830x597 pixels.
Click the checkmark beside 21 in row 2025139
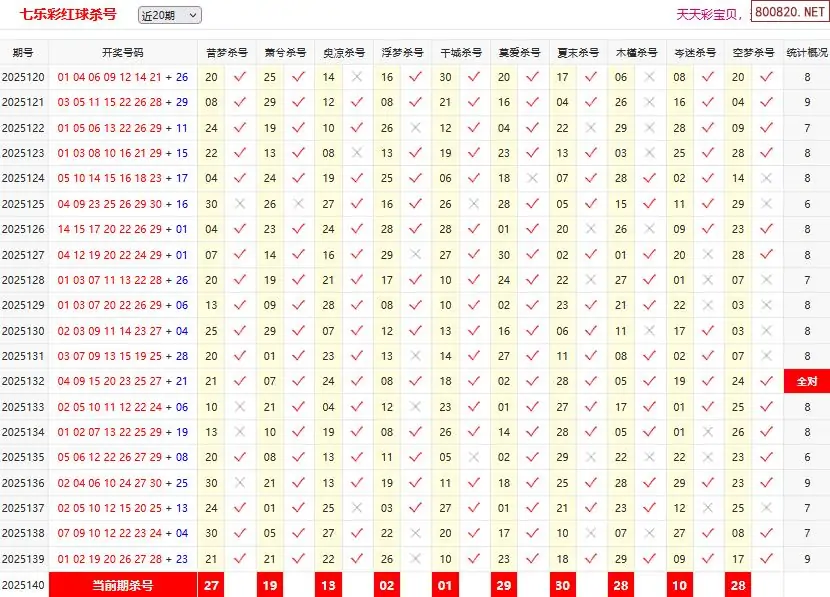click(240, 560)
